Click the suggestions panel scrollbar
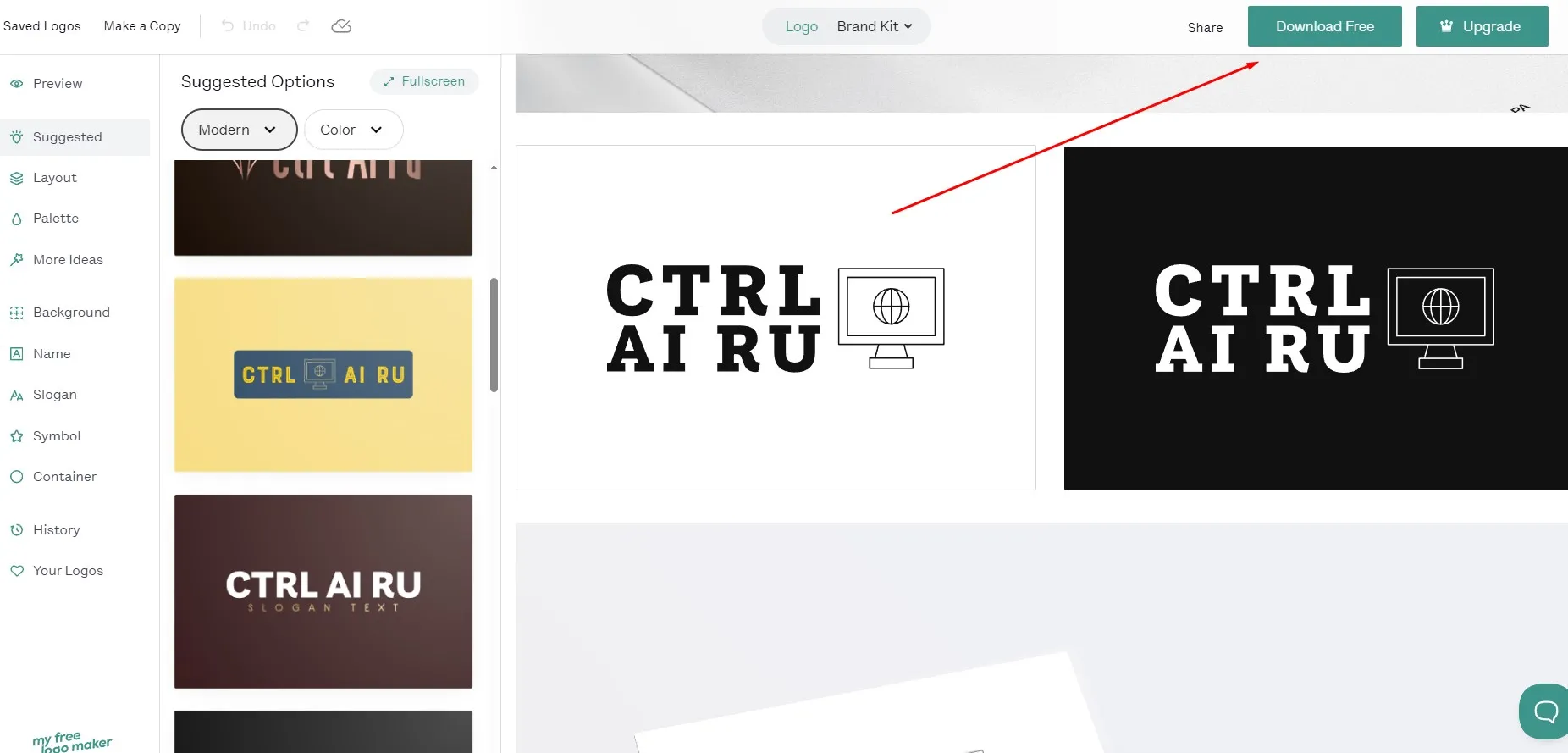 (x=494, y=335)
